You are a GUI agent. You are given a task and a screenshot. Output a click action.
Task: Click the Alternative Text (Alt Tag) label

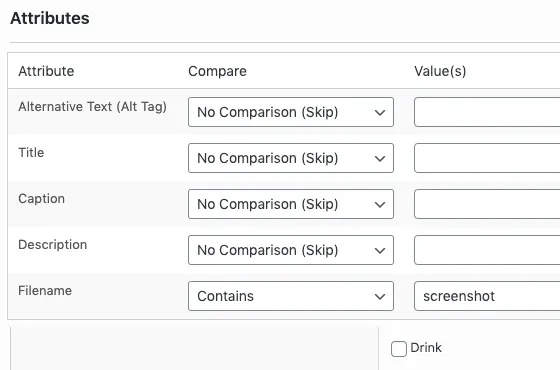point(92,107)
